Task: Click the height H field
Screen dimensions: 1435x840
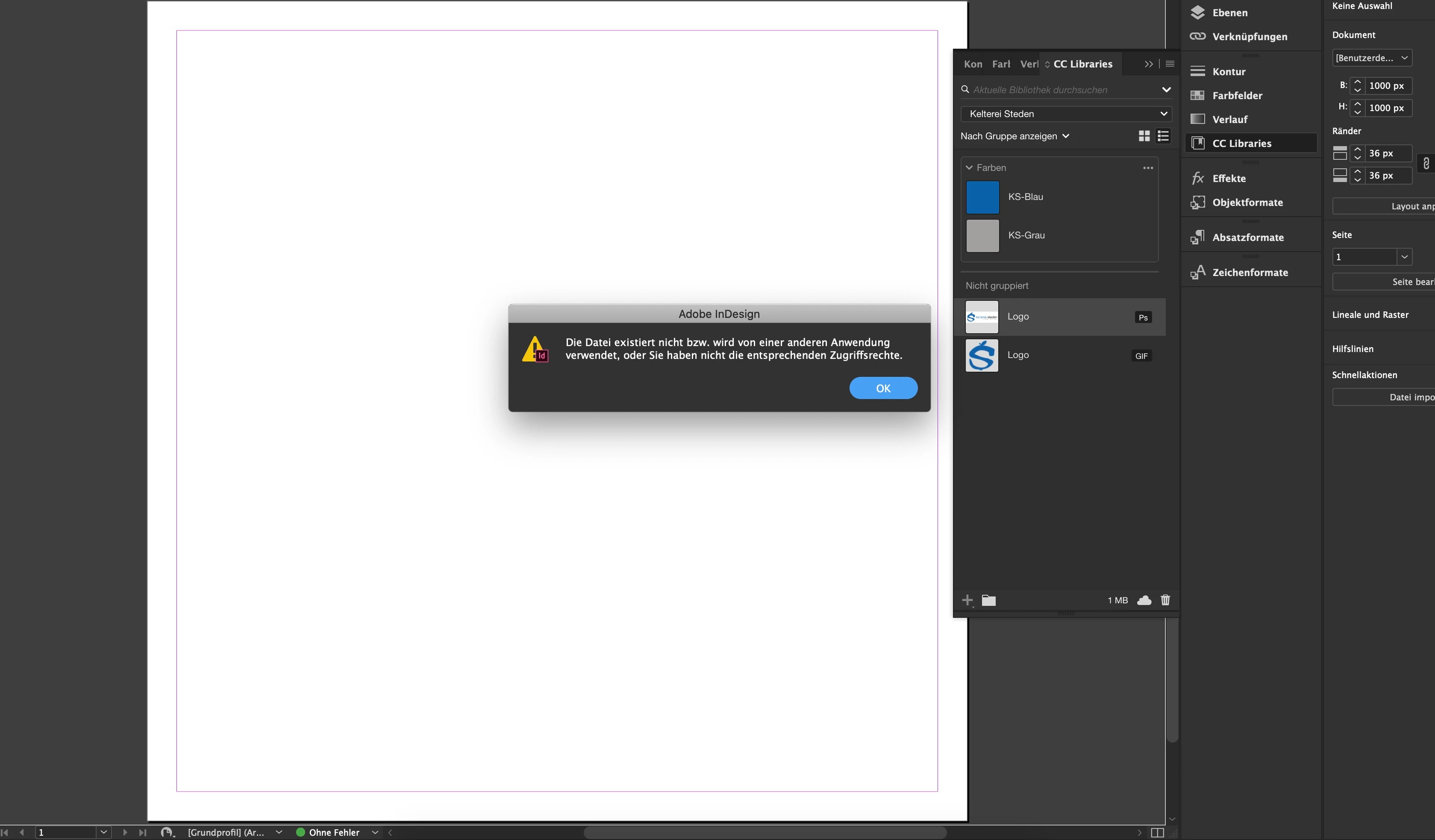Action: (x=1388, y=108)
